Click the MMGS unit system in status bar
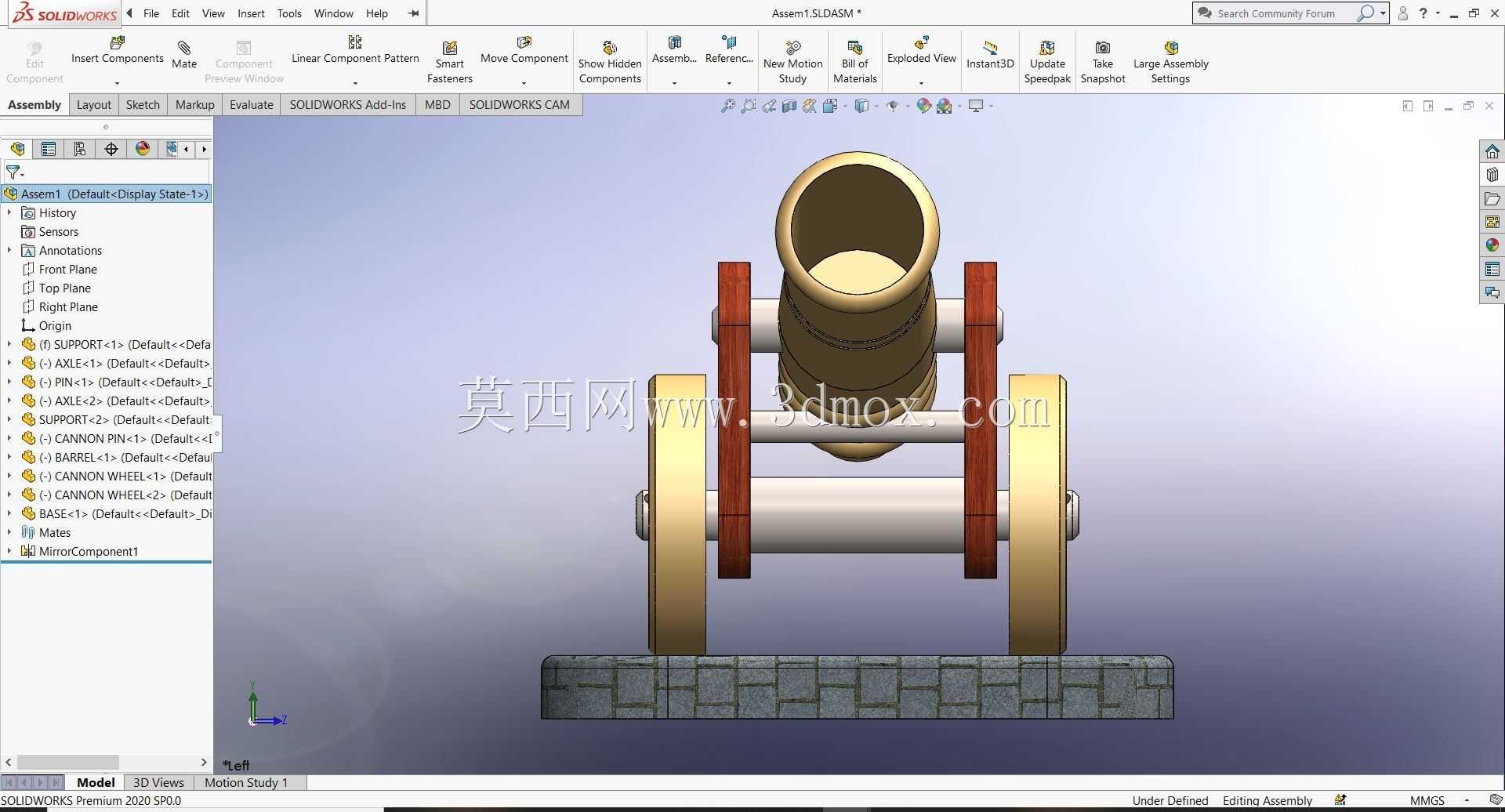Viewport: 1505px width, 812px height. coord(1427,800)
